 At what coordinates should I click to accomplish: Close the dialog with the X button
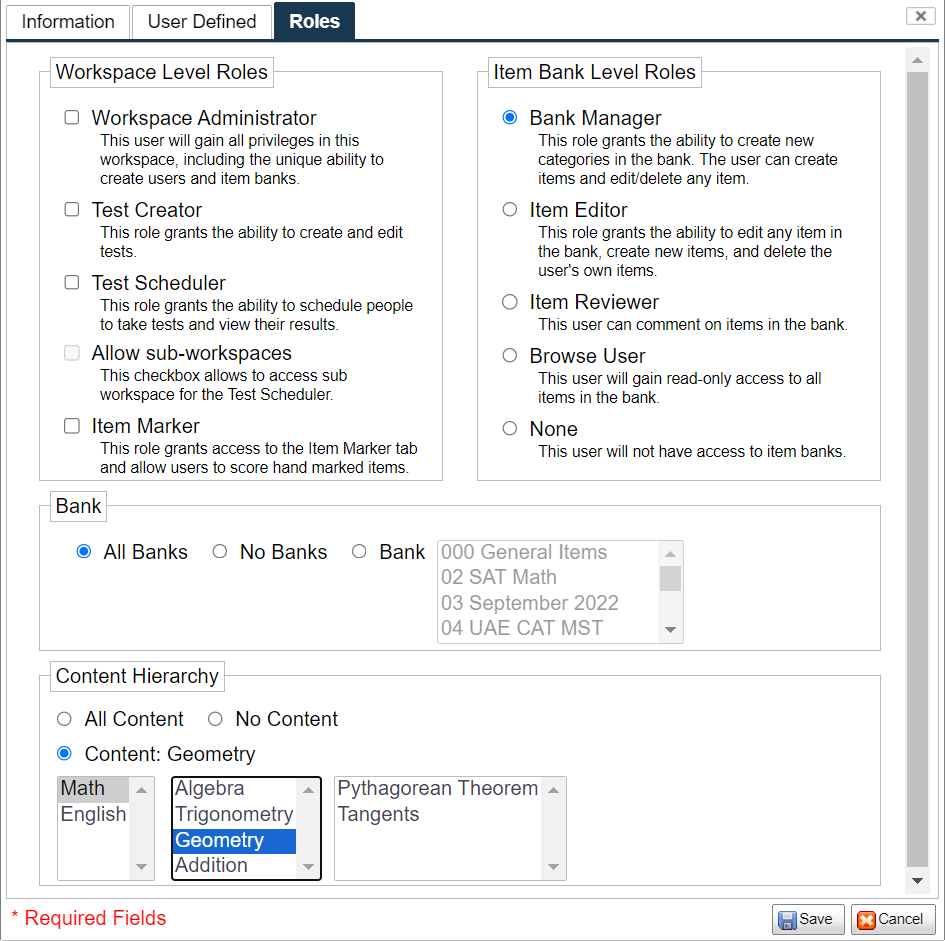[x=920, y=16]
